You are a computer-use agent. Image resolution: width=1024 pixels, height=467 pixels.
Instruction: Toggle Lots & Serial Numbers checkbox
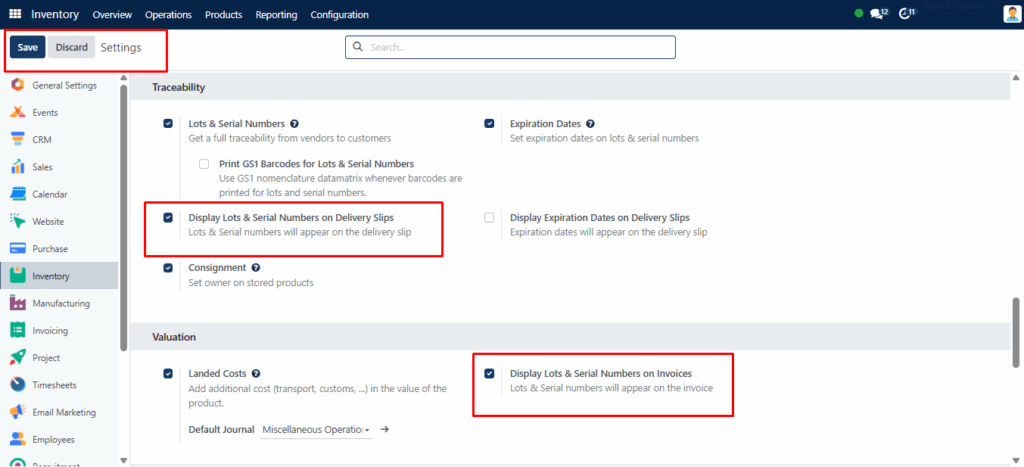tap(168, 123)
